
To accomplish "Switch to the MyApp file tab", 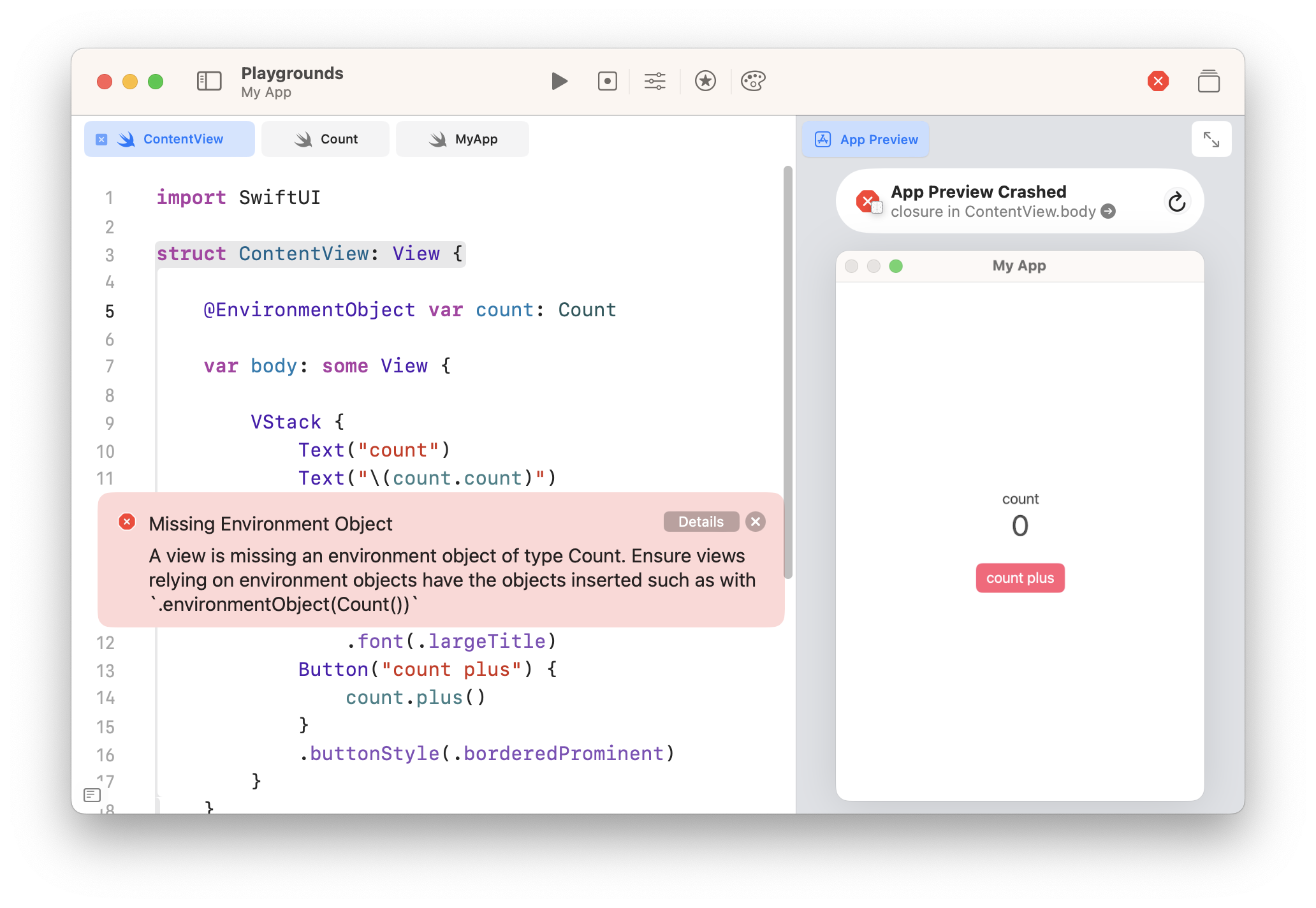I will pos(463,139).
